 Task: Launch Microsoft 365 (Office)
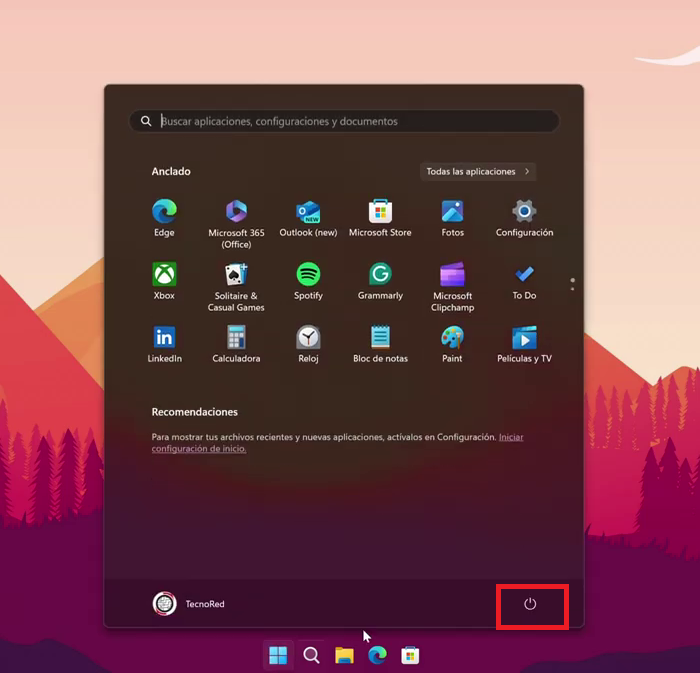[x=236, y=224]
